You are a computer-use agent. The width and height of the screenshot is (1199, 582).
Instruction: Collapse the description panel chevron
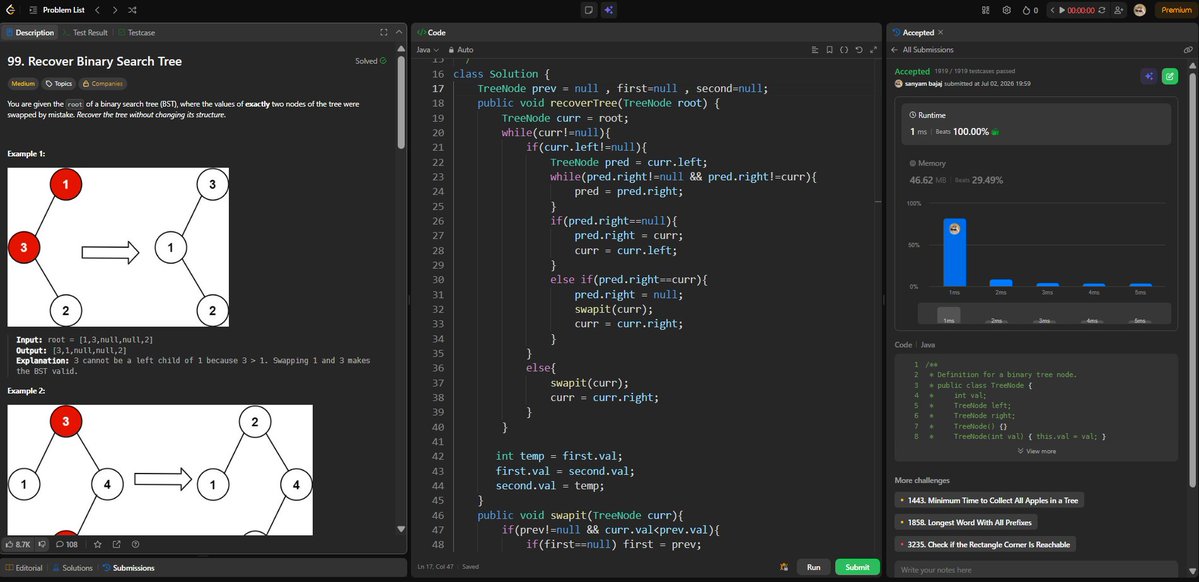(x=398, y=33)
